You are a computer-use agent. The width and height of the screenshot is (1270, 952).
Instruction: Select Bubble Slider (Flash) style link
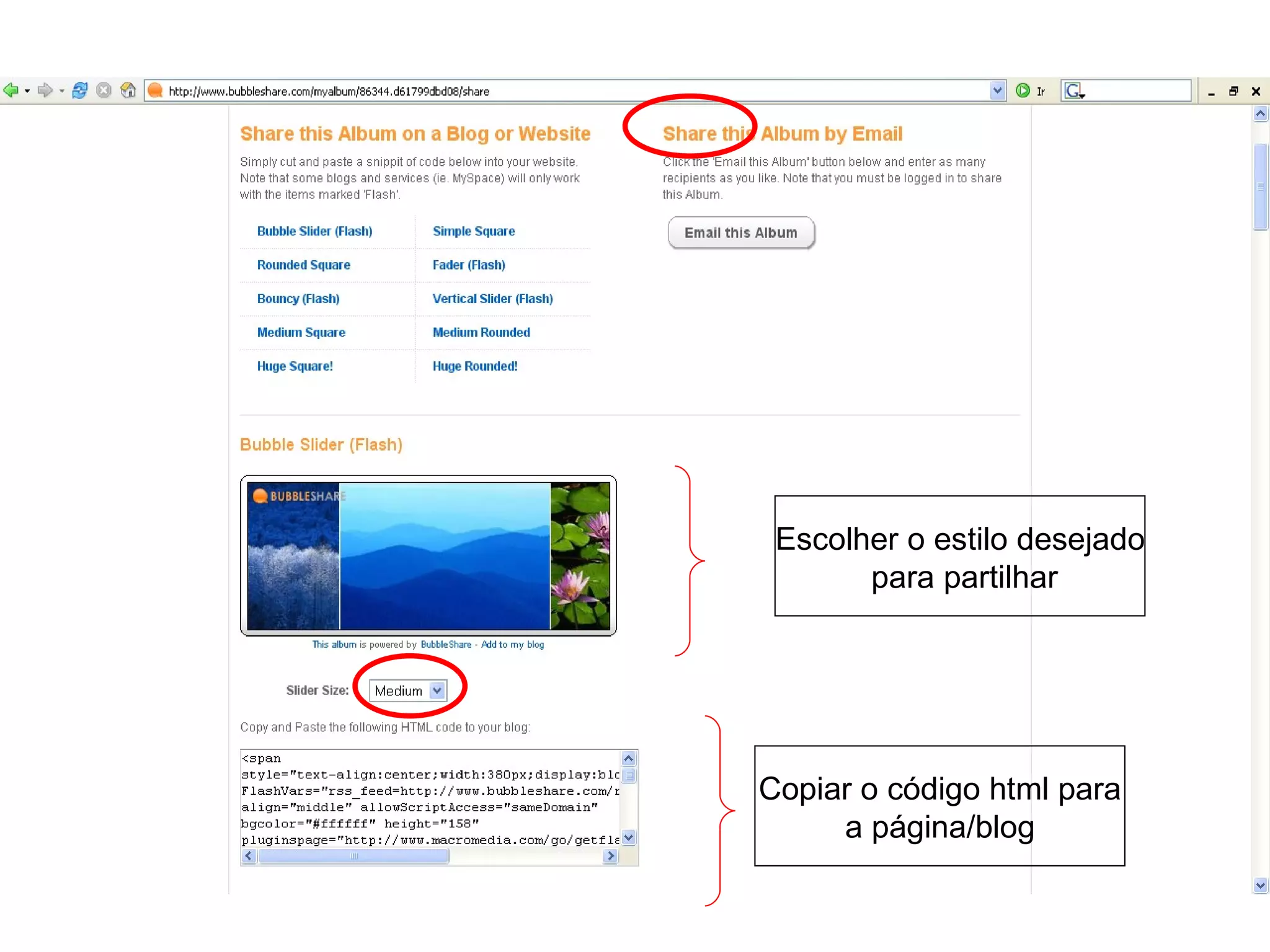314,231
